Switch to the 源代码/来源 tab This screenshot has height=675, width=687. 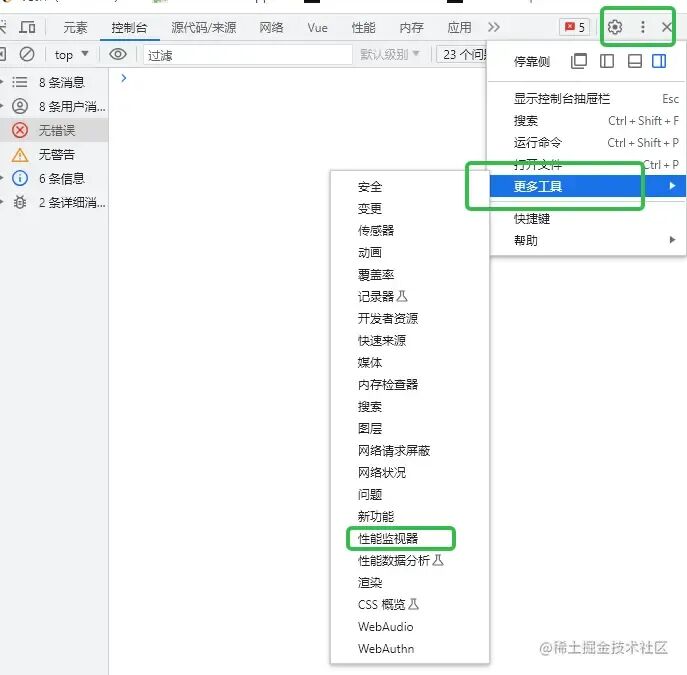(x=204, y=28)
